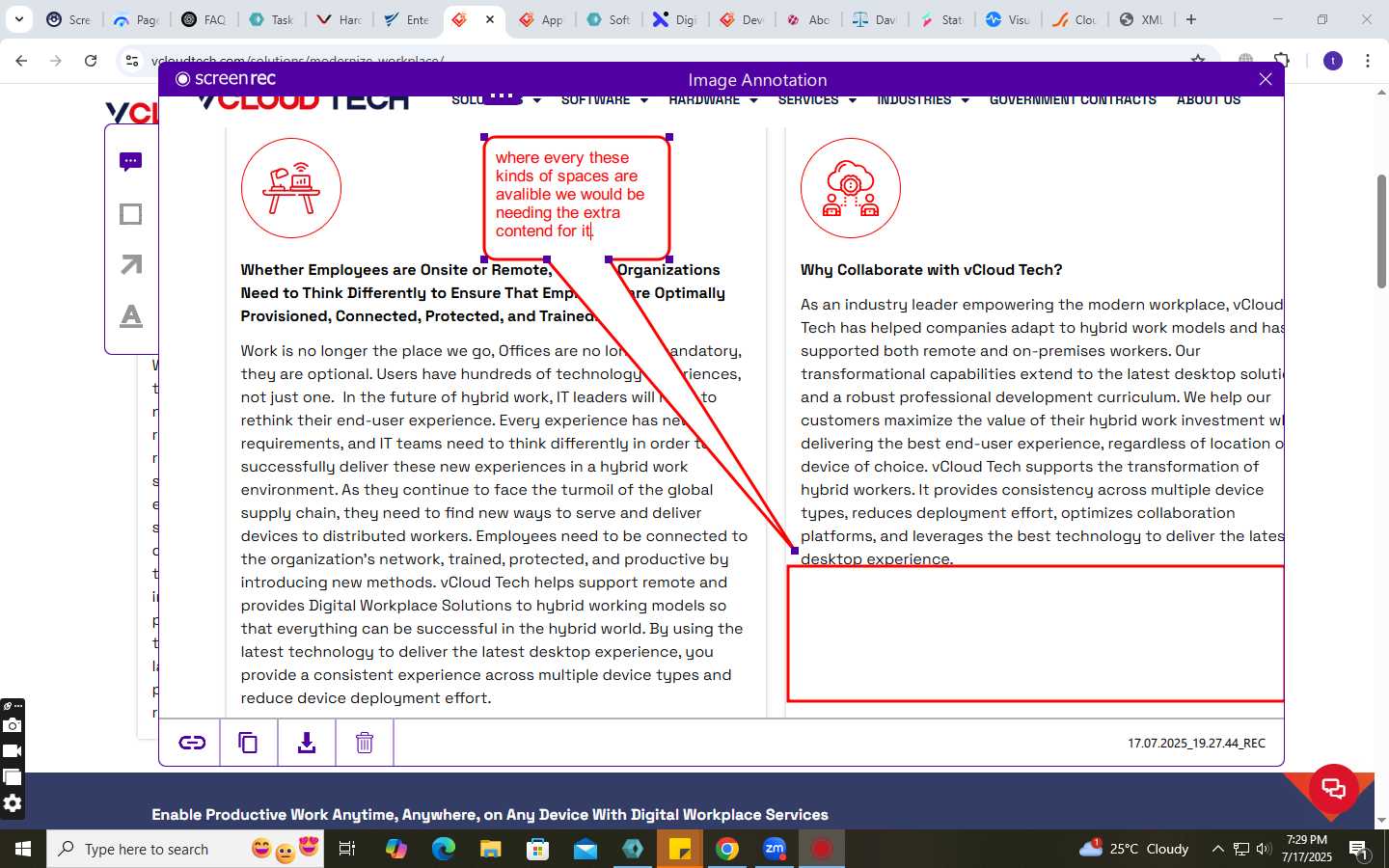Open a new browser tab
Image resolution: width=1389 pixels, height=868 pixels.
point(1191,19)
